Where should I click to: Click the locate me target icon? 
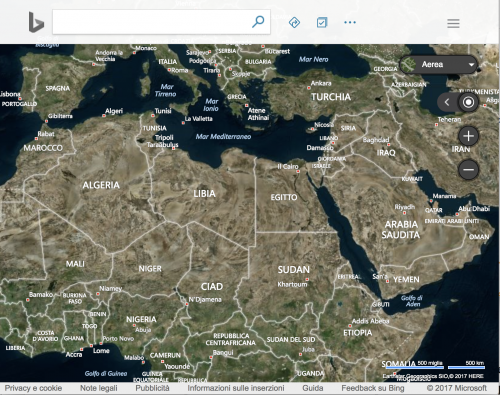point(468,102)
